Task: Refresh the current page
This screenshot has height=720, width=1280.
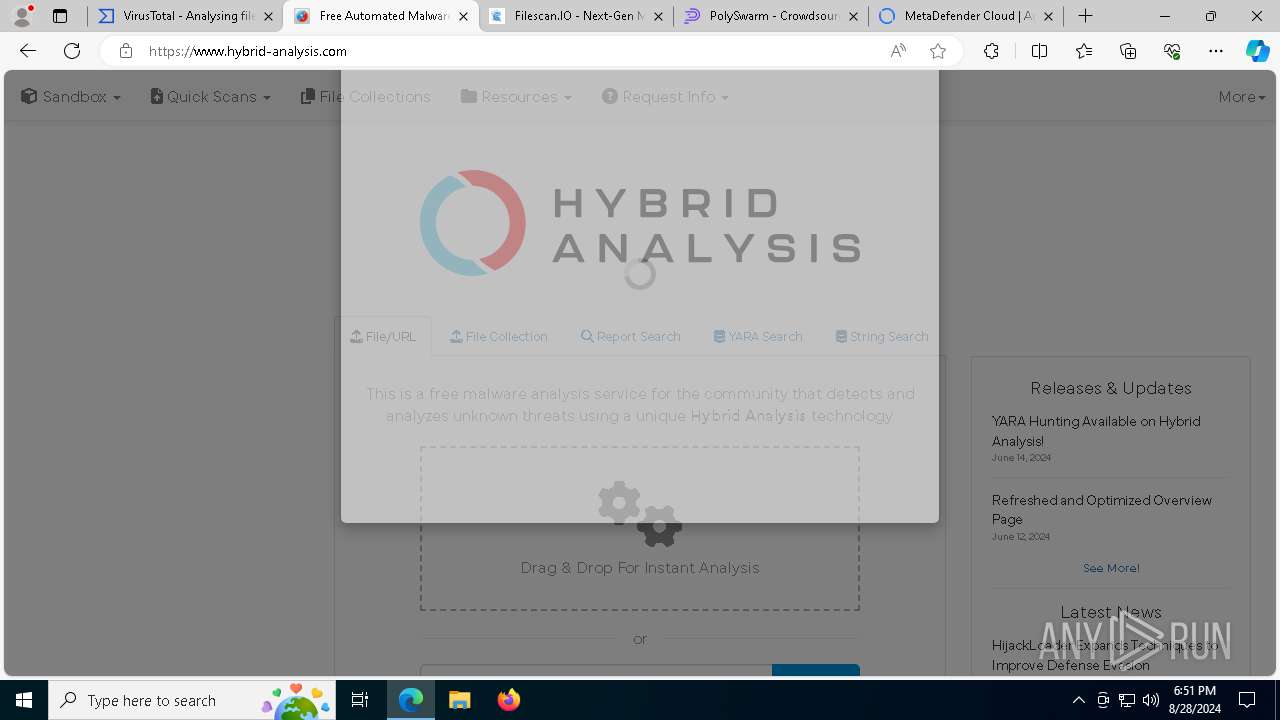Action: [72, 51]
